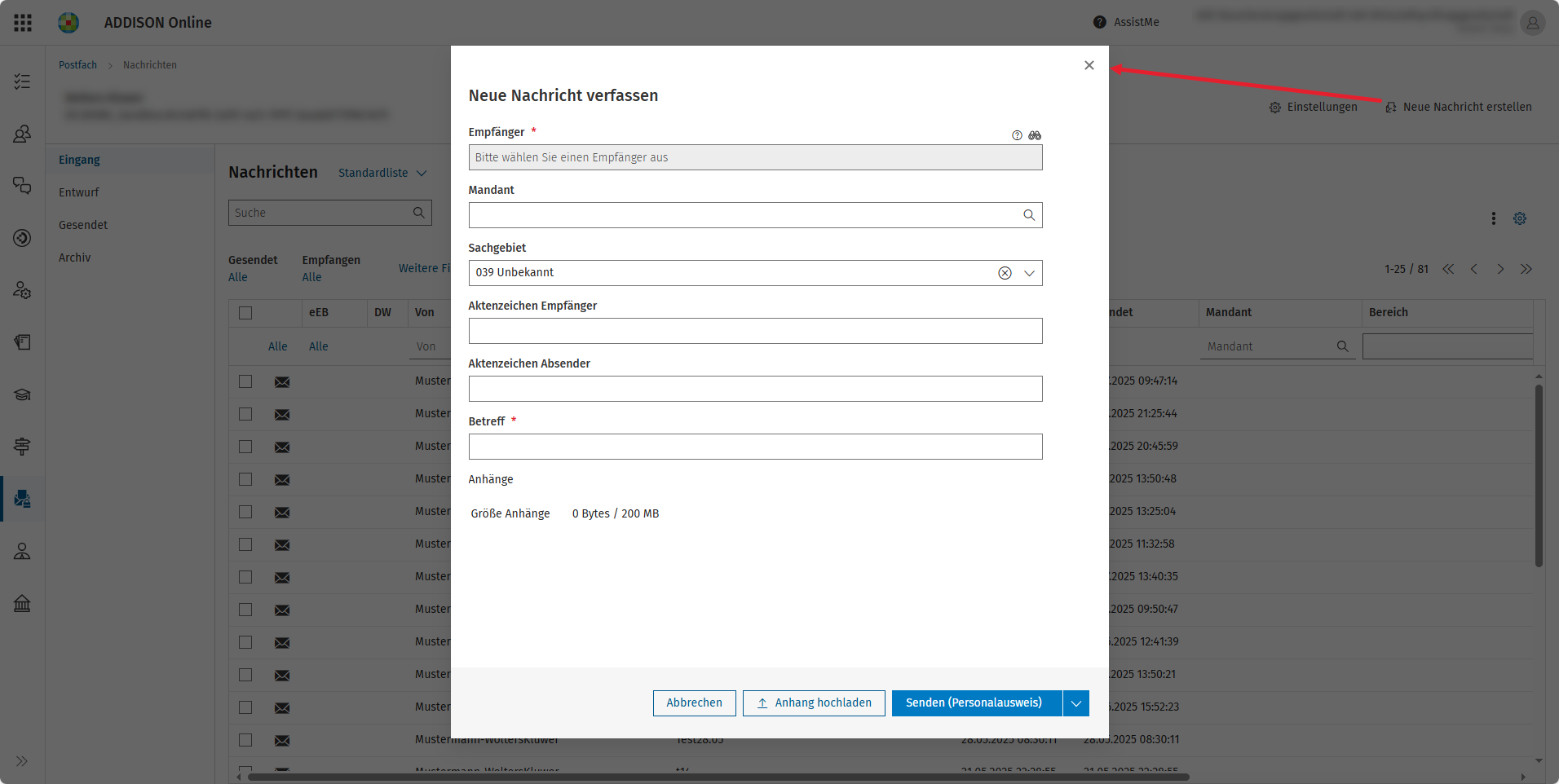Image resolution: width=1559 pixels, height=784 pixels.
Task: Open the Archiv folder
Action: (x=74, y=258)
